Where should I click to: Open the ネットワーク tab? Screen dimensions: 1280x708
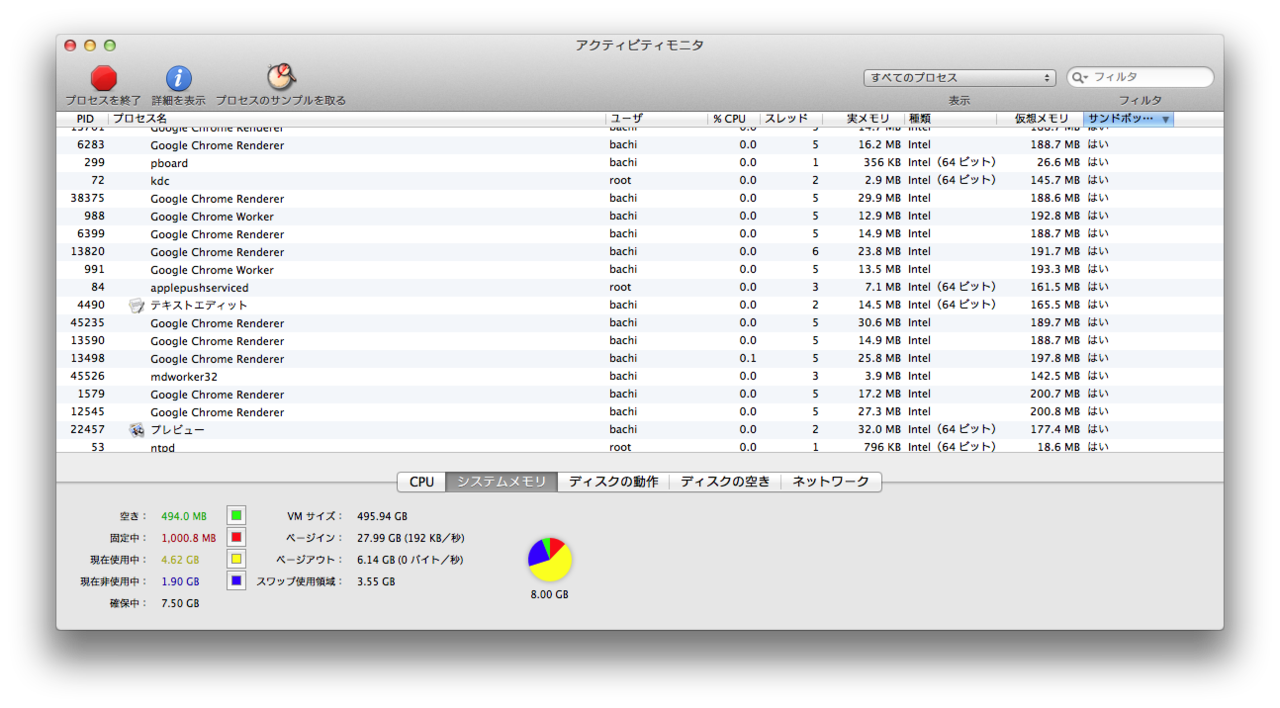831,482
